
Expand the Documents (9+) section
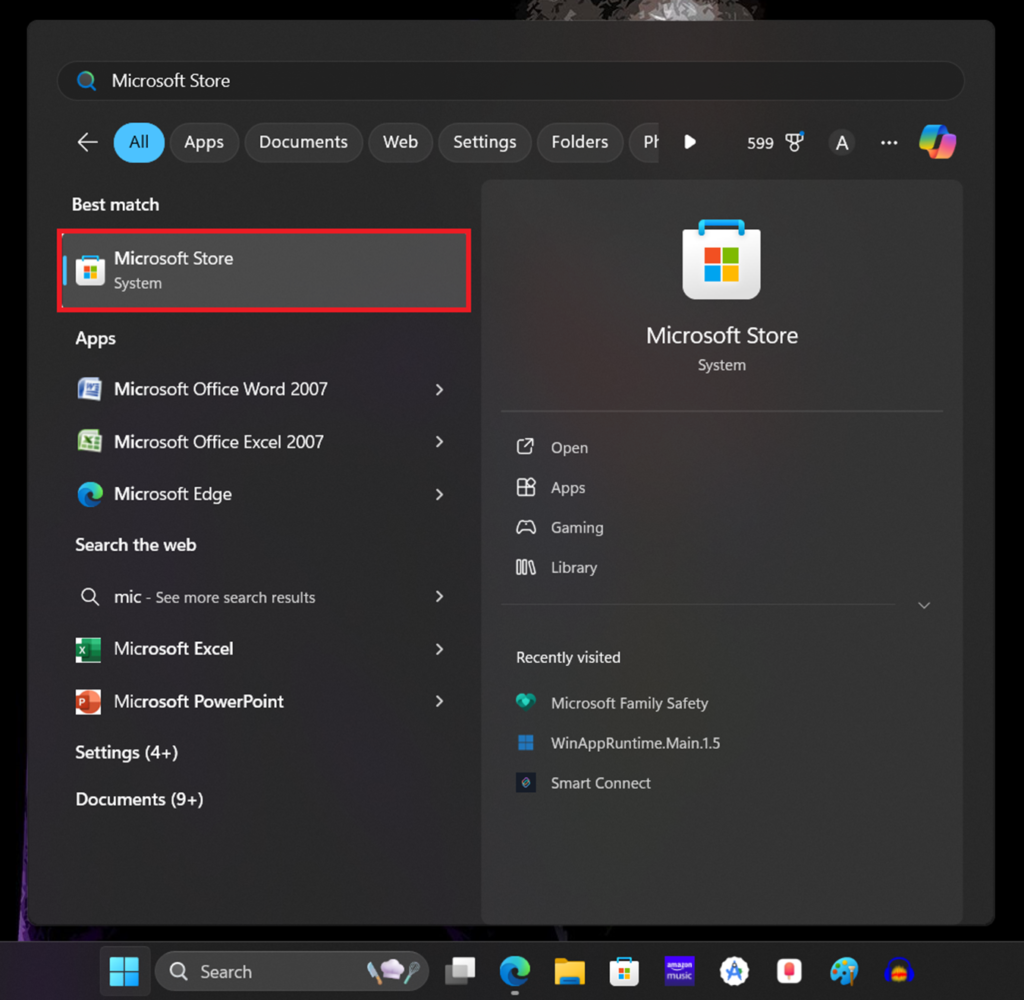pyautogui.click(x=139, y=799)
